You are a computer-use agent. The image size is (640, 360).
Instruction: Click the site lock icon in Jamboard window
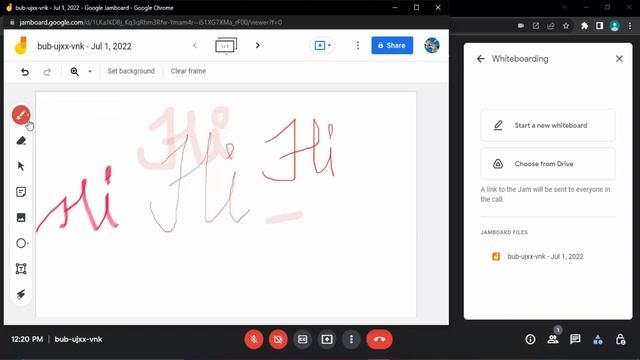click(12, 22)
